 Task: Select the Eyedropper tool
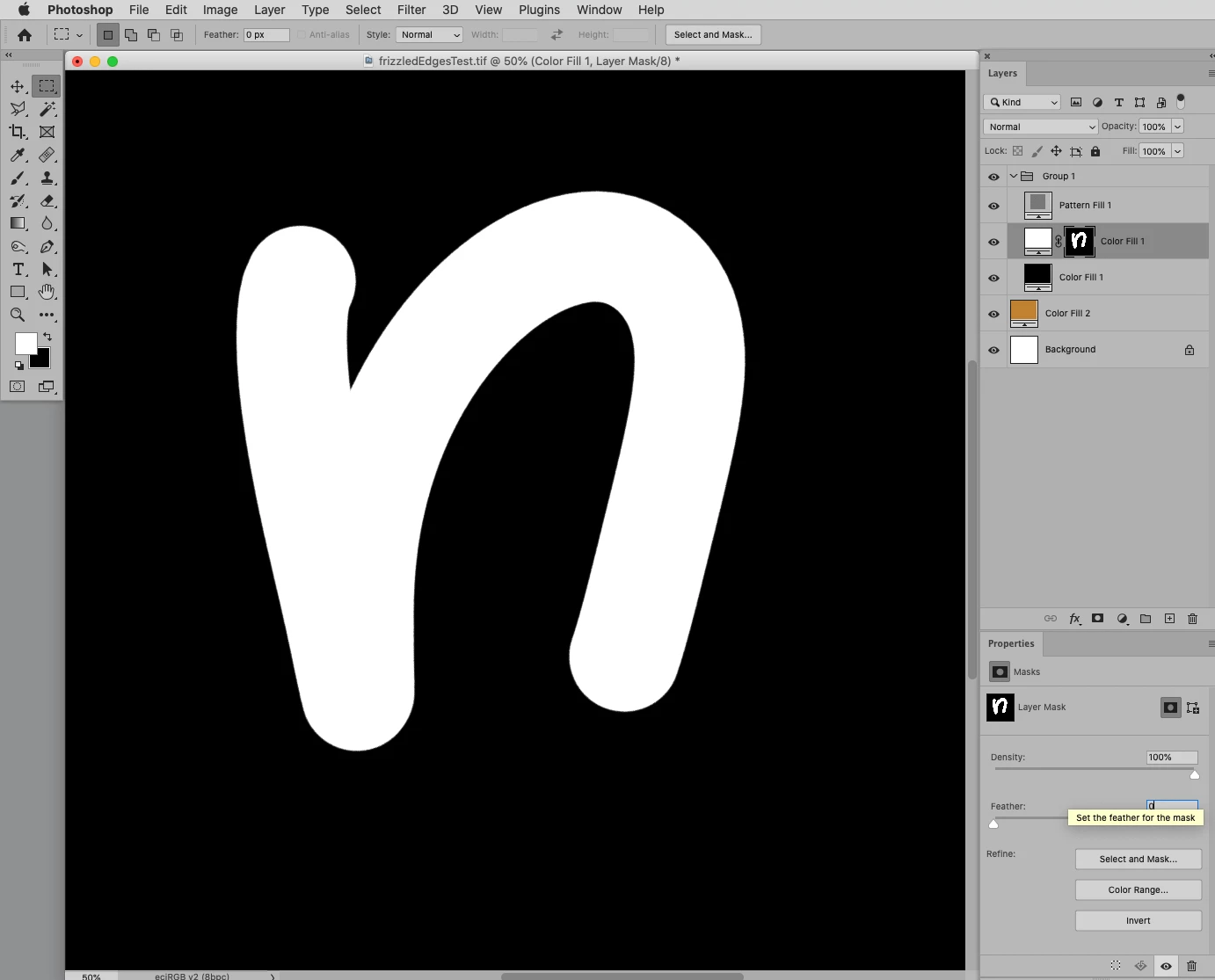[x=18, y=155]
